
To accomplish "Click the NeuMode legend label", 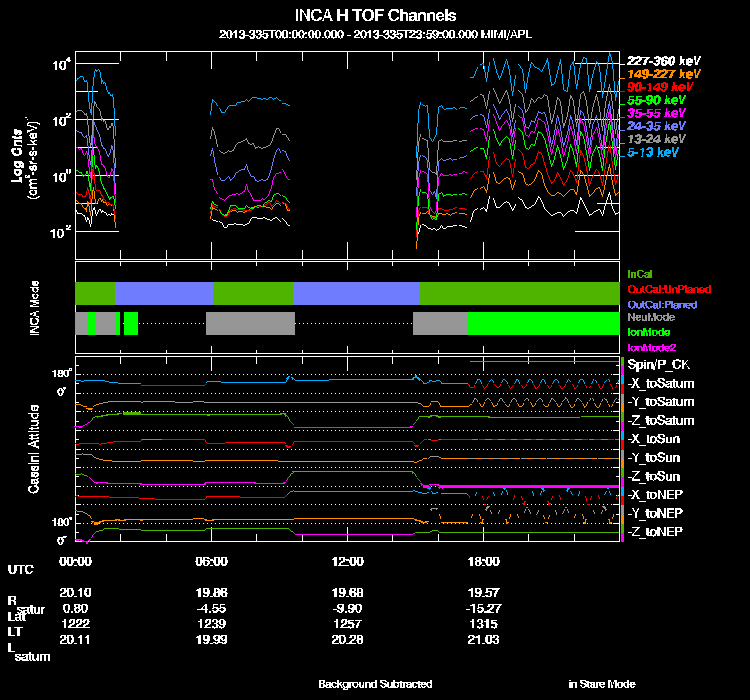I will click(x=650, y=317).
